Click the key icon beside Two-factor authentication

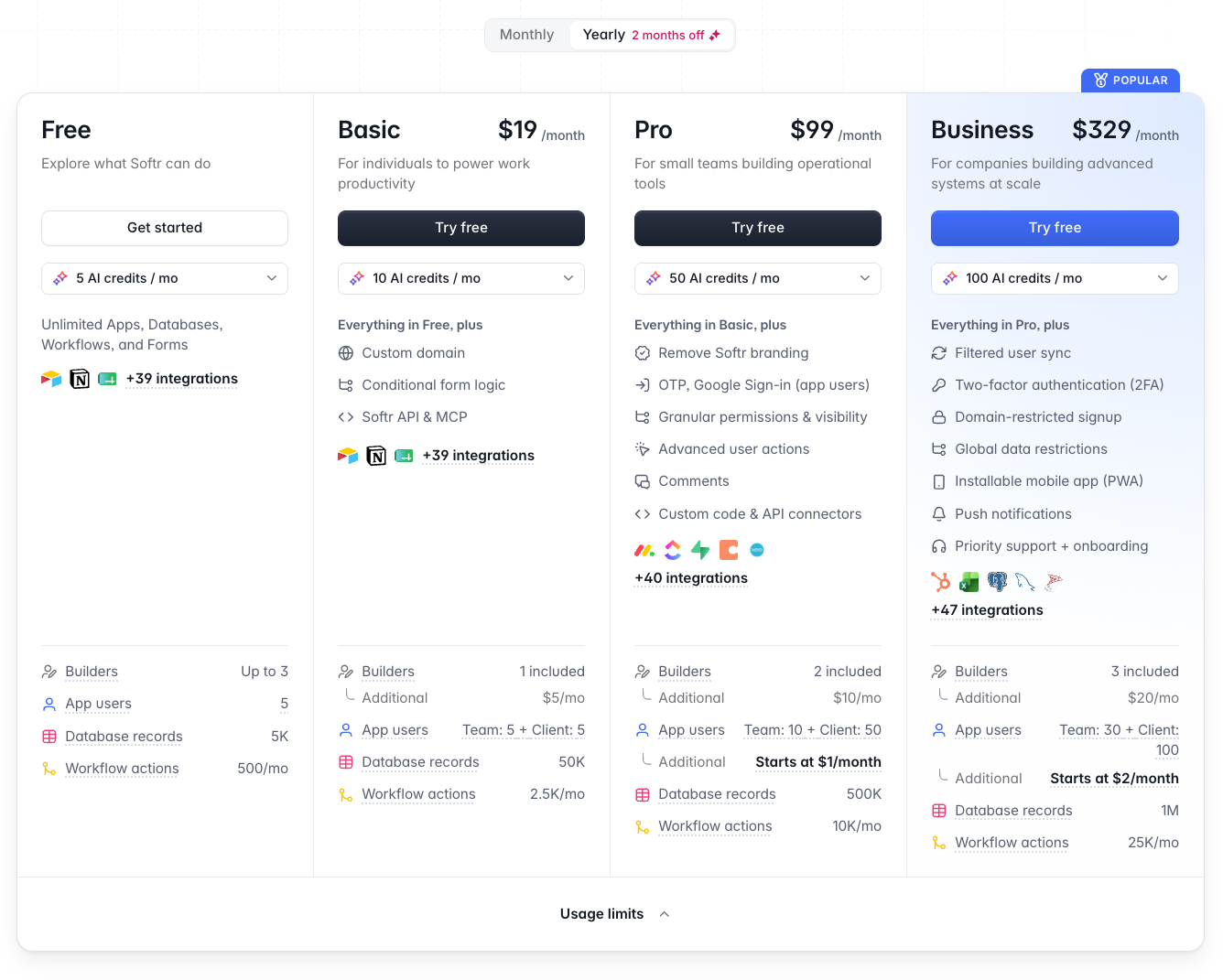point(939,385)
